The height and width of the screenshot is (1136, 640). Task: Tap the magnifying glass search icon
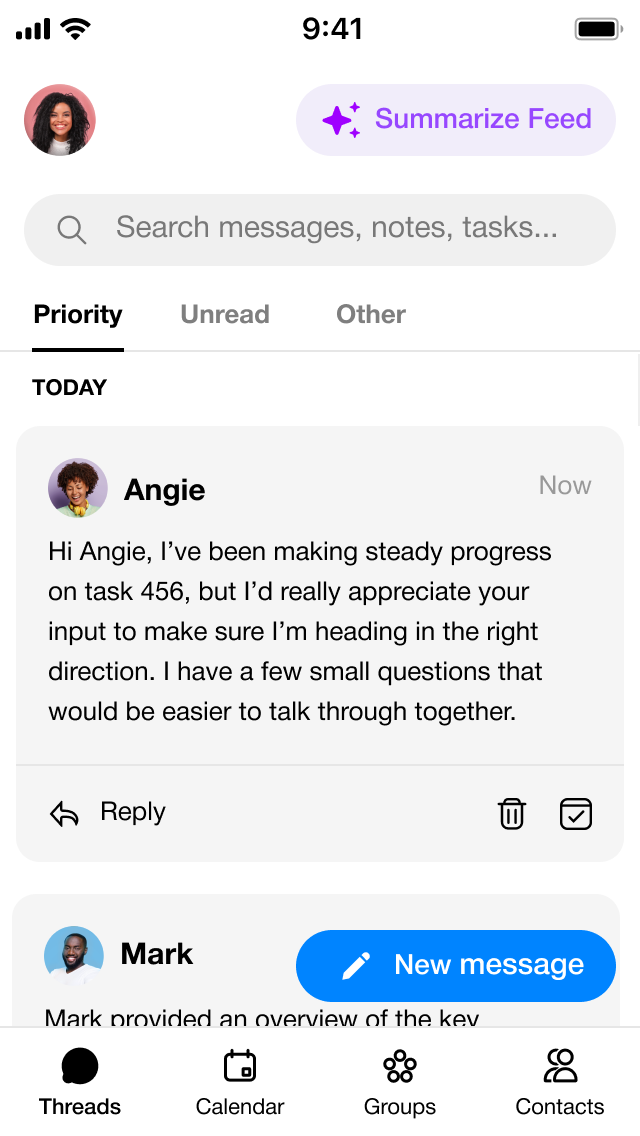point(71,230)
